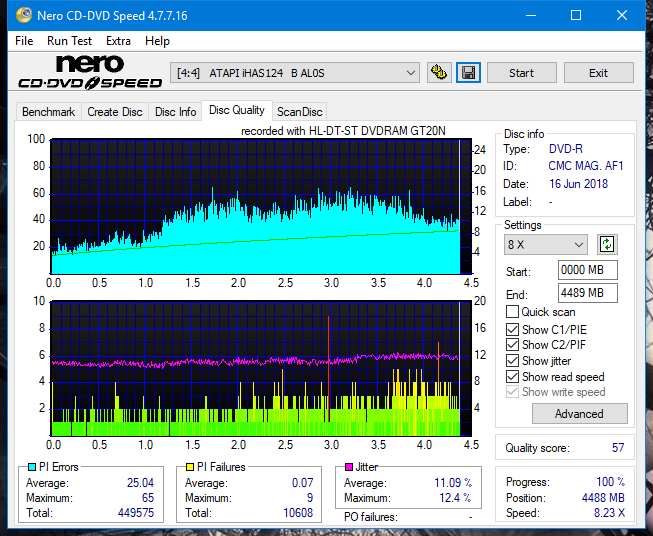This screenshot has width=653, height=536.
Task: Click the PI Failures average 0.07
Action: pyautogui.click(x=302, y=483)
